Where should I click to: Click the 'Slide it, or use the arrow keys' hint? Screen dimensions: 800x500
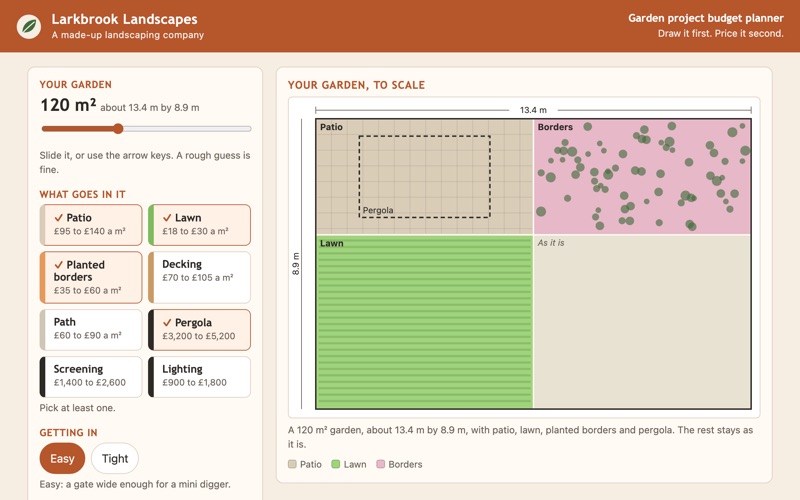(x=145, y=162)
